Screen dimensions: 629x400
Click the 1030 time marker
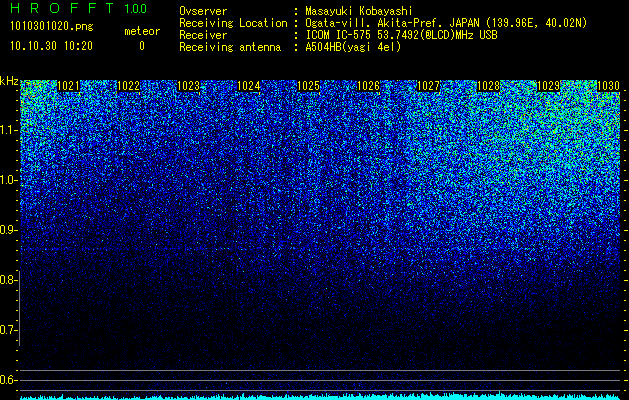(609, 86)
